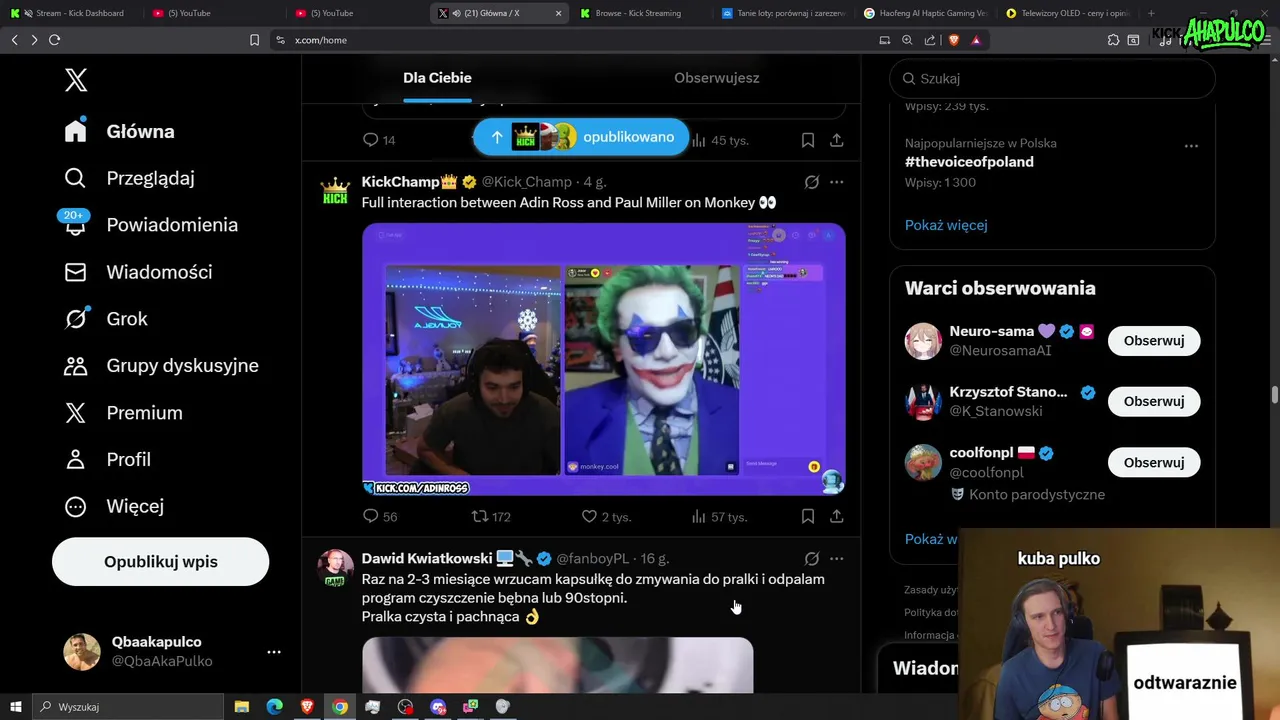Open More options on KickChamp post
The image size is (1280, 720).
pyautogui.click(x=837, y=182)
